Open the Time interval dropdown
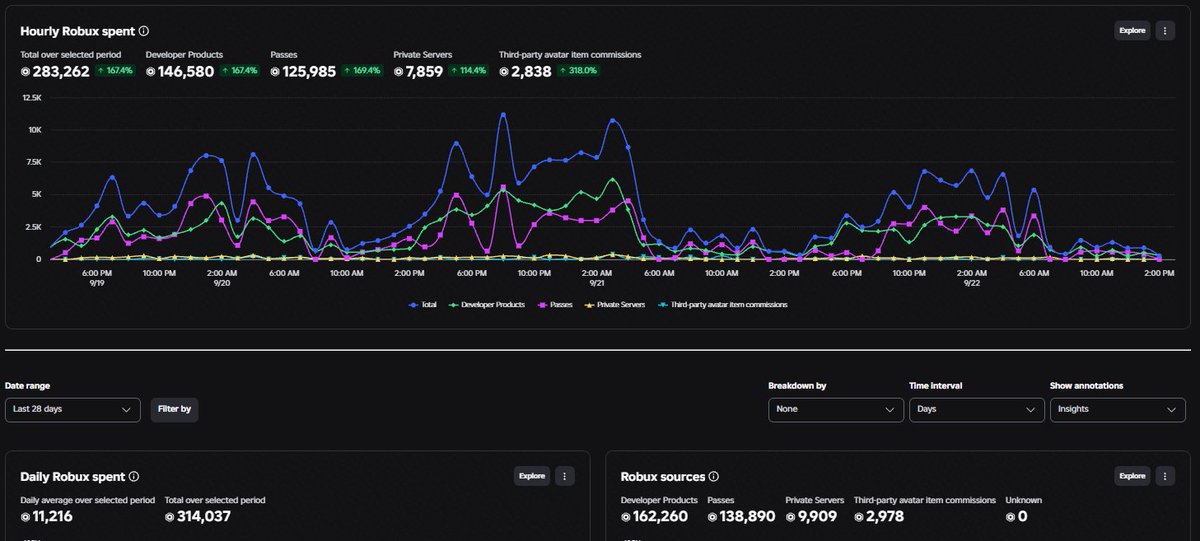 pos(977,410)
